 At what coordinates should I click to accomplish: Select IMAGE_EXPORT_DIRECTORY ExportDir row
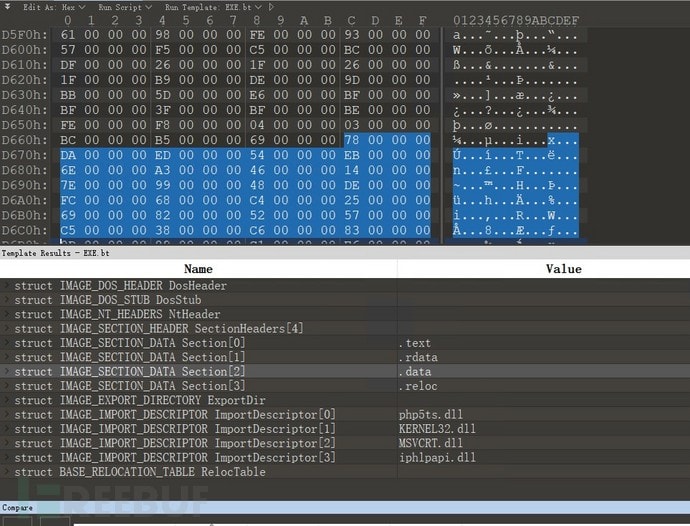(345, 400)
